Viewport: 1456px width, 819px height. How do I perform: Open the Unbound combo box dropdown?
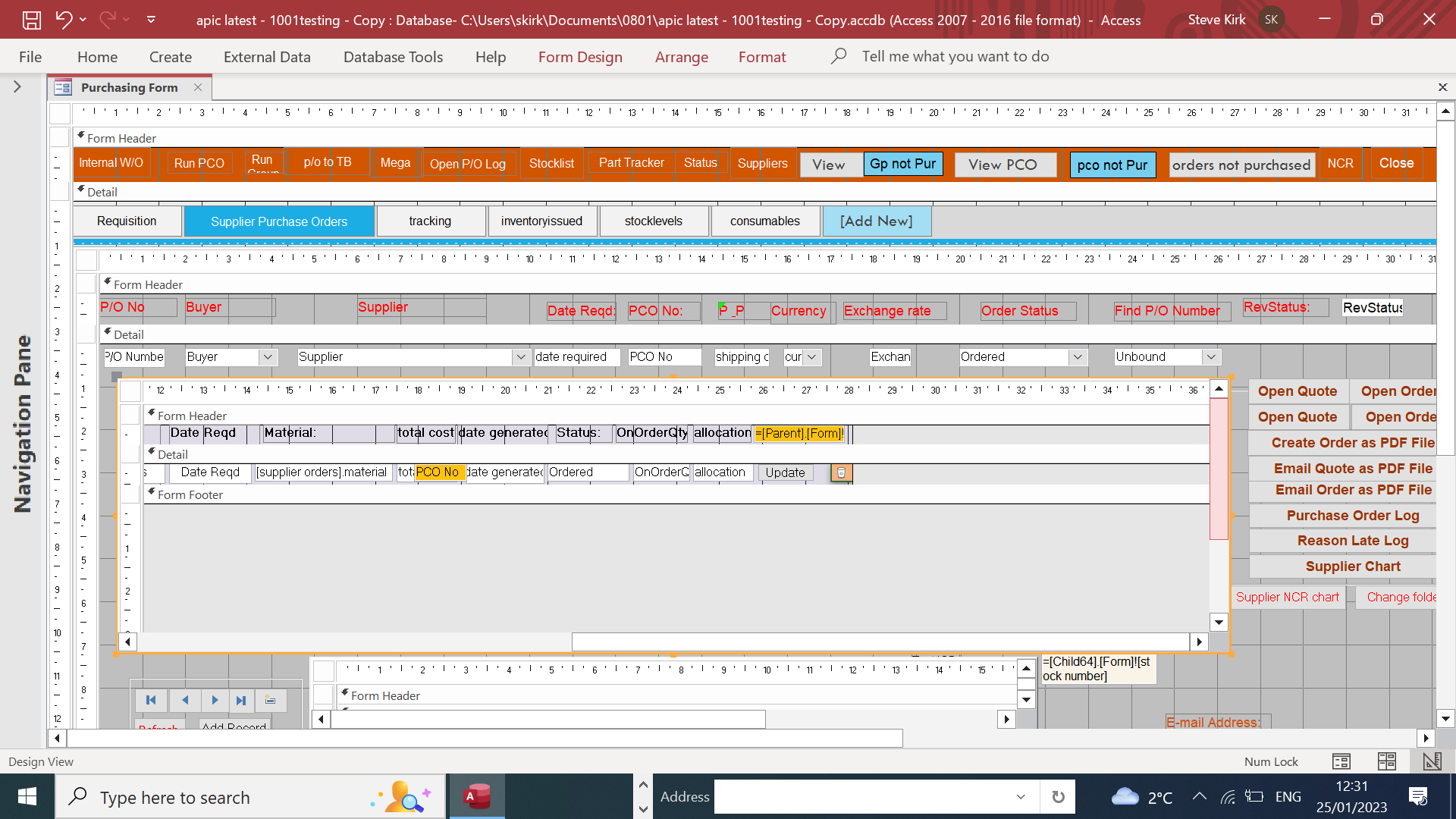click(1211, 357)
